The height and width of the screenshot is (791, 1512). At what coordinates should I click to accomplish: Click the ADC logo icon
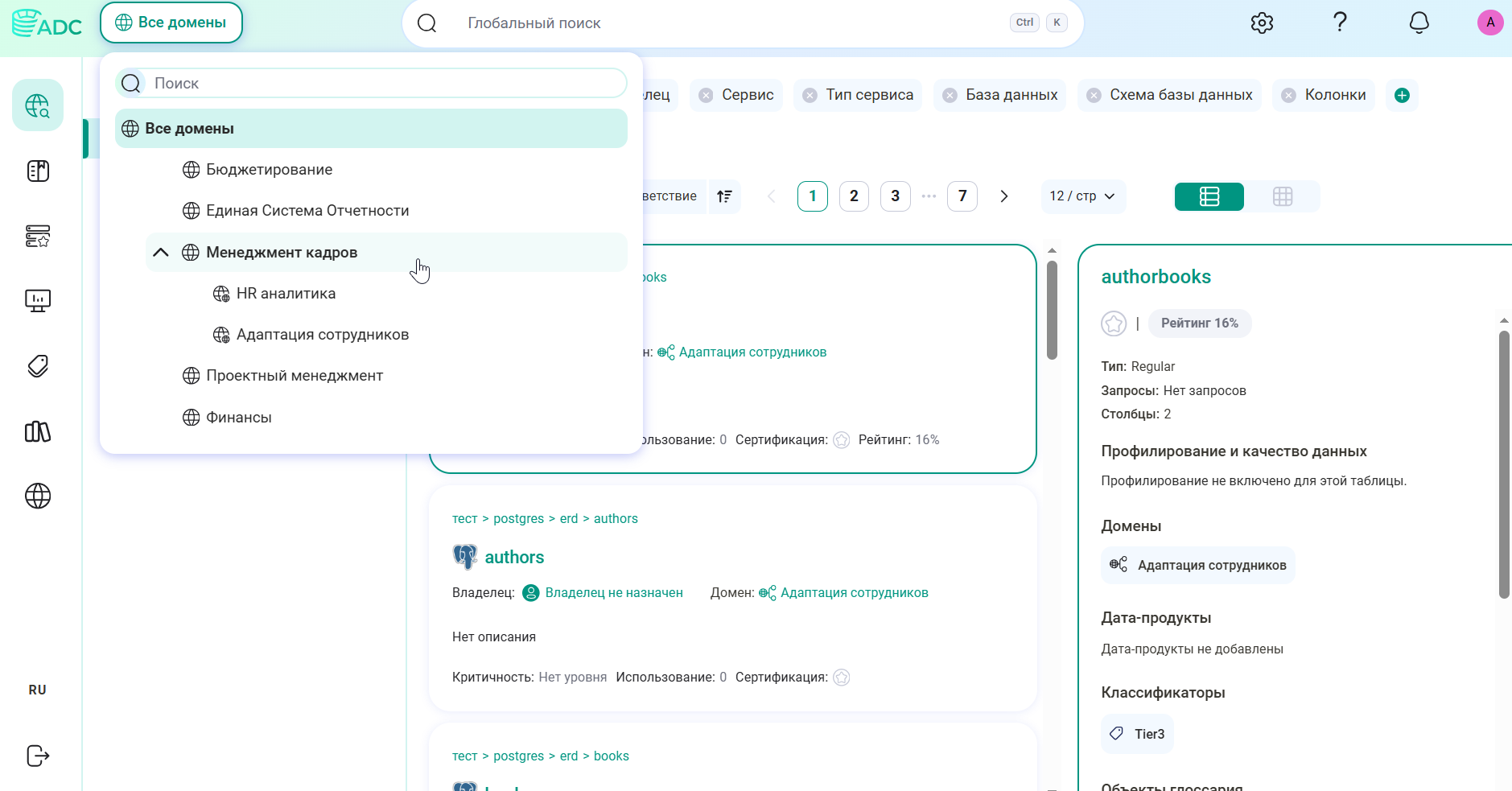(x=47, y=23)
